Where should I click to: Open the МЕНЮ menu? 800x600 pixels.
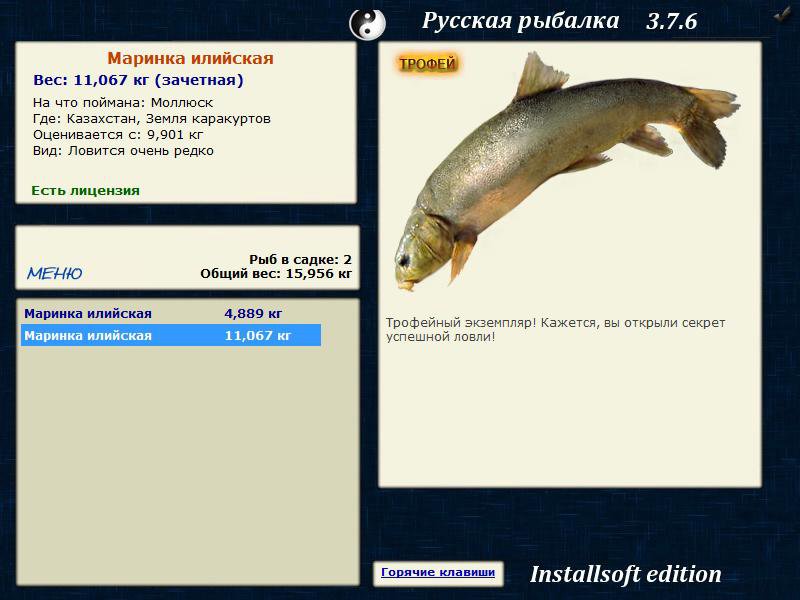click(x=55, y=273)
